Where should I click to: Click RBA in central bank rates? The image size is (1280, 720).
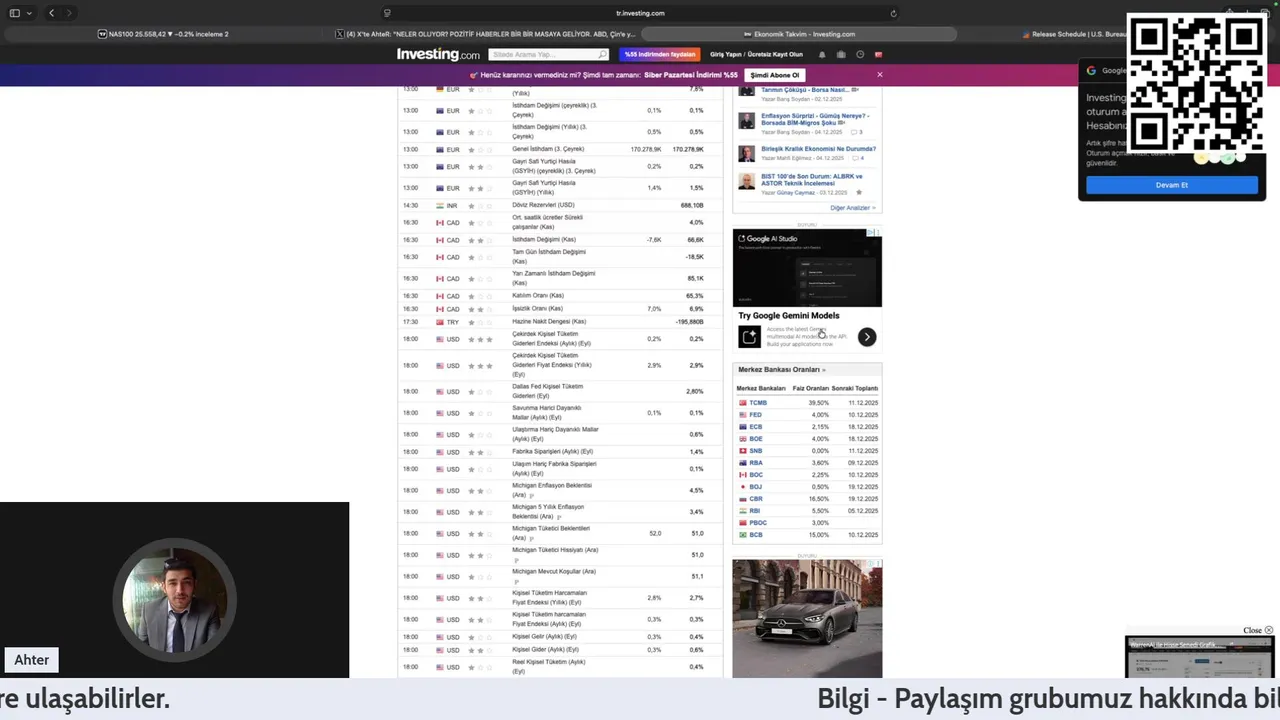click(755, 463)
